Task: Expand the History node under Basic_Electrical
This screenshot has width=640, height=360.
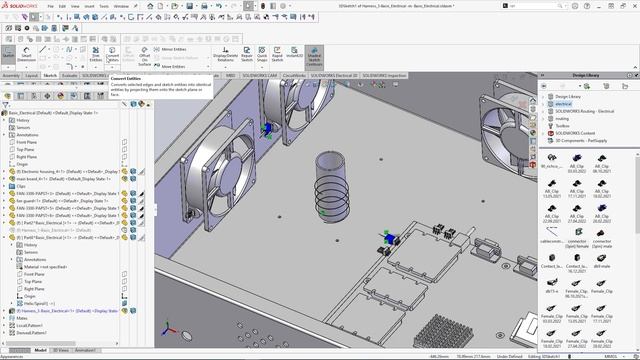Action: [x=4, y=120]
